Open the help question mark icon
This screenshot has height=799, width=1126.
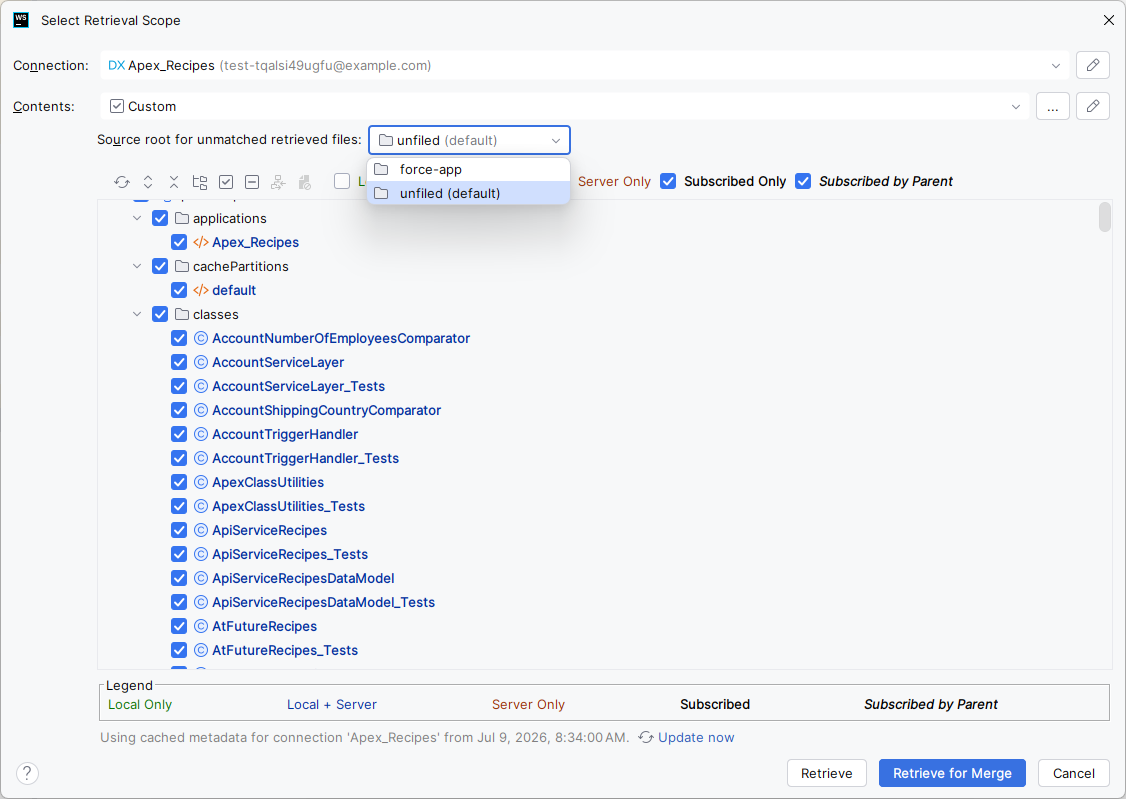click(x=27, y=773)
